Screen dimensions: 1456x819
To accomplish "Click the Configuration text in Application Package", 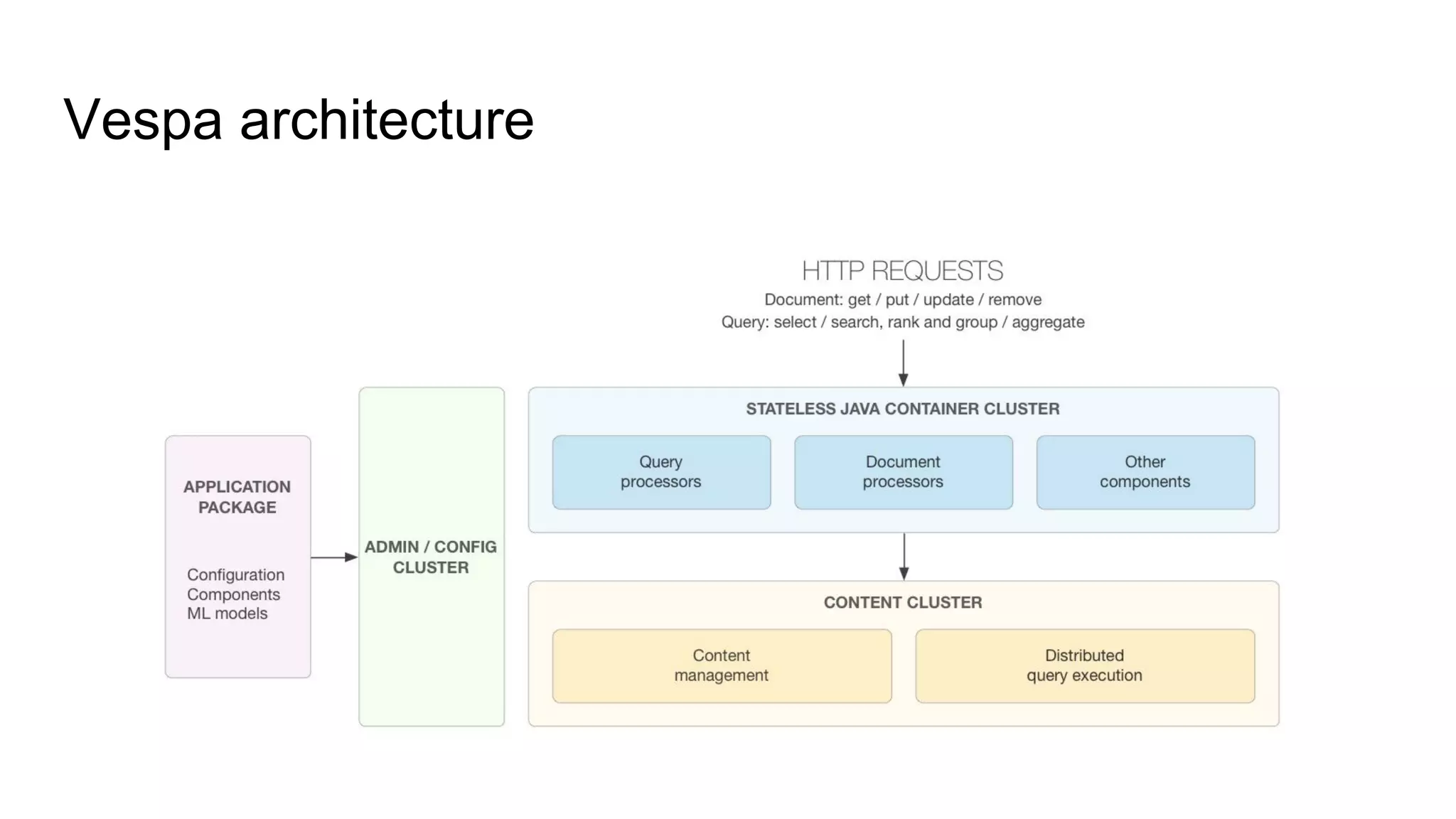I will coord(235,574).
